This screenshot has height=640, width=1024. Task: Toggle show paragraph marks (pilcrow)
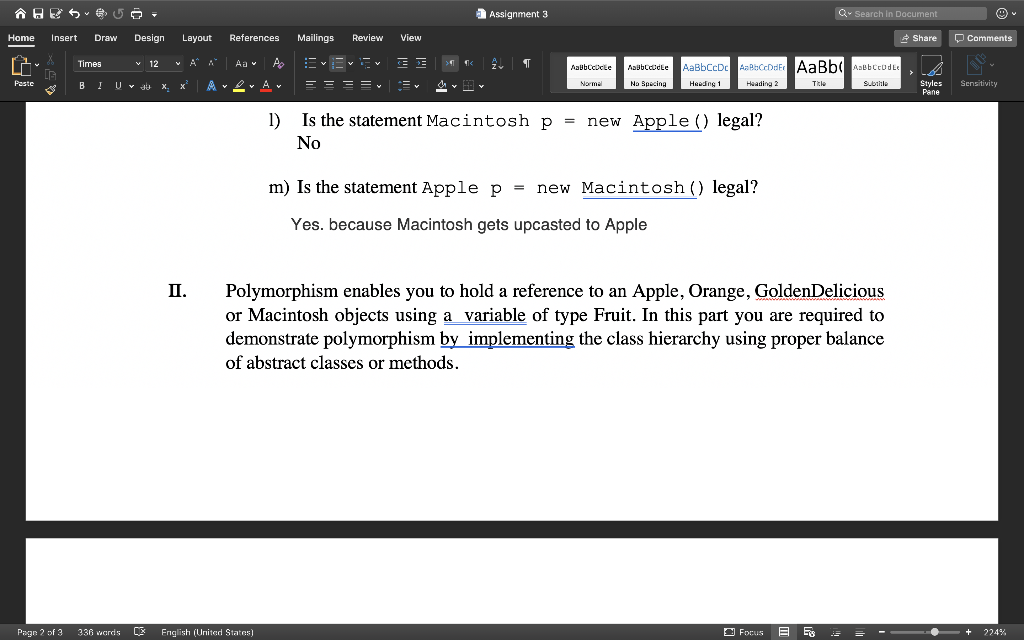pyautogui.click(x=525, y=64)
